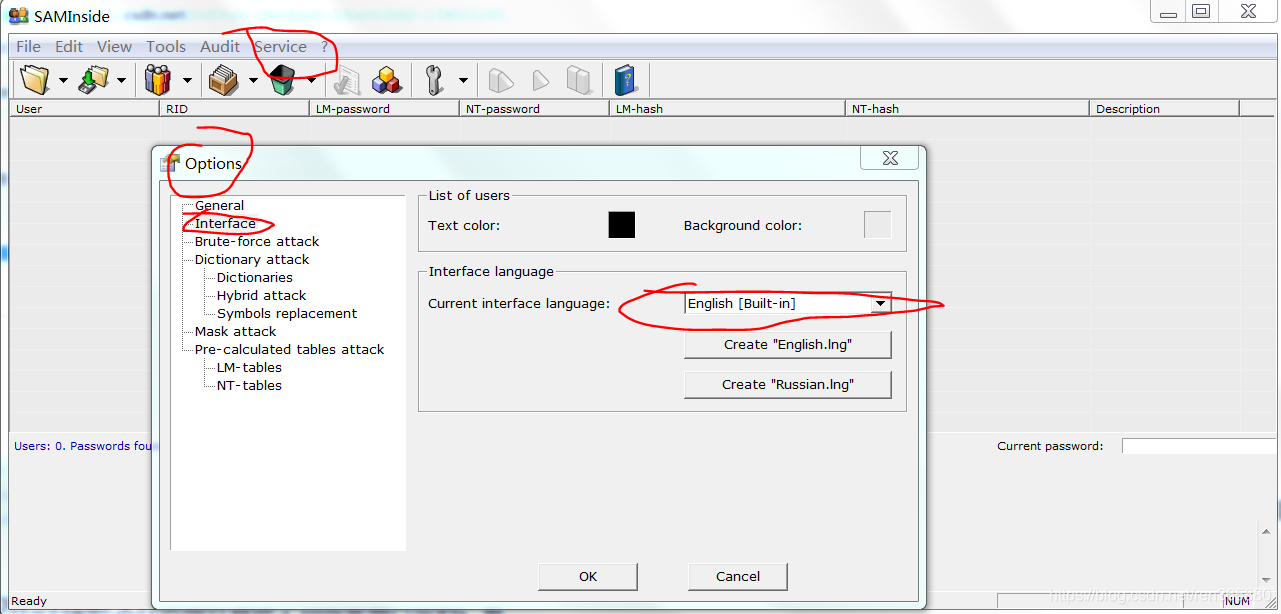Click the Cancel button in Options
This screenshot has width=1281, height=614.
[x=738, y=576]
